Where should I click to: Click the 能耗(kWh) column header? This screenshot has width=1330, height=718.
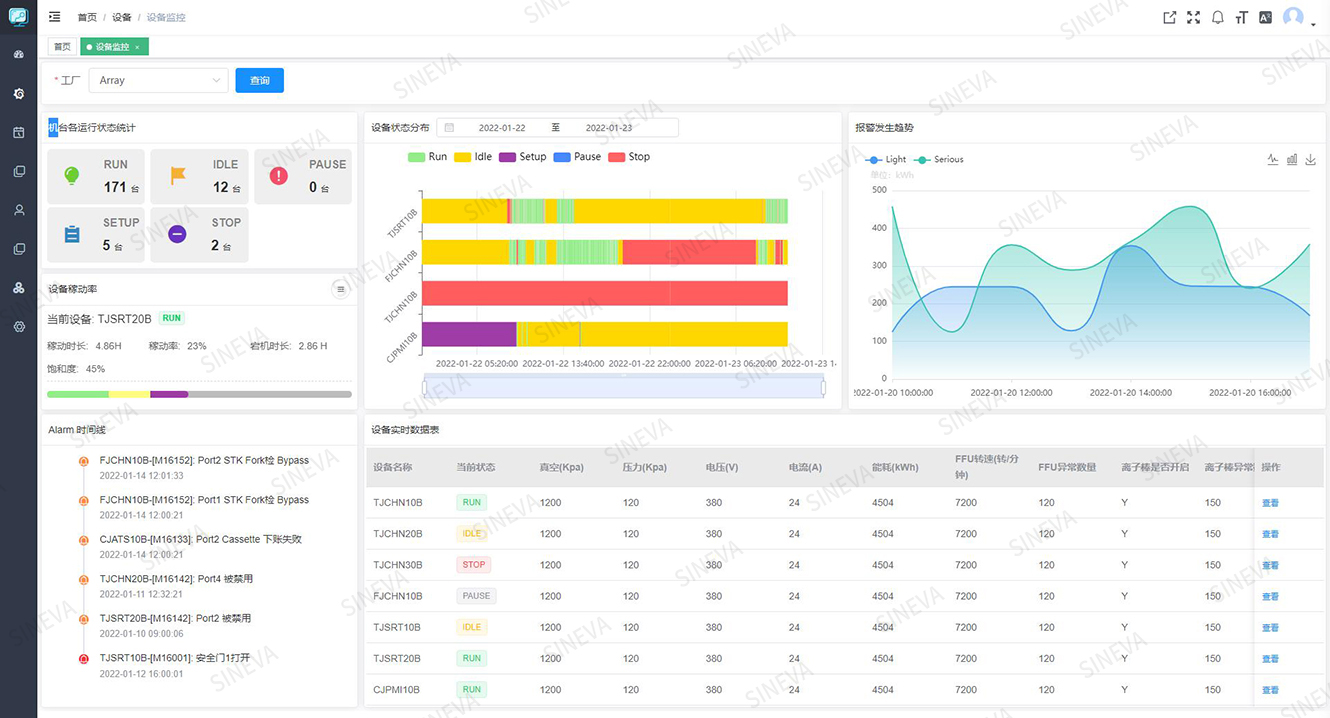click(895, 467)
